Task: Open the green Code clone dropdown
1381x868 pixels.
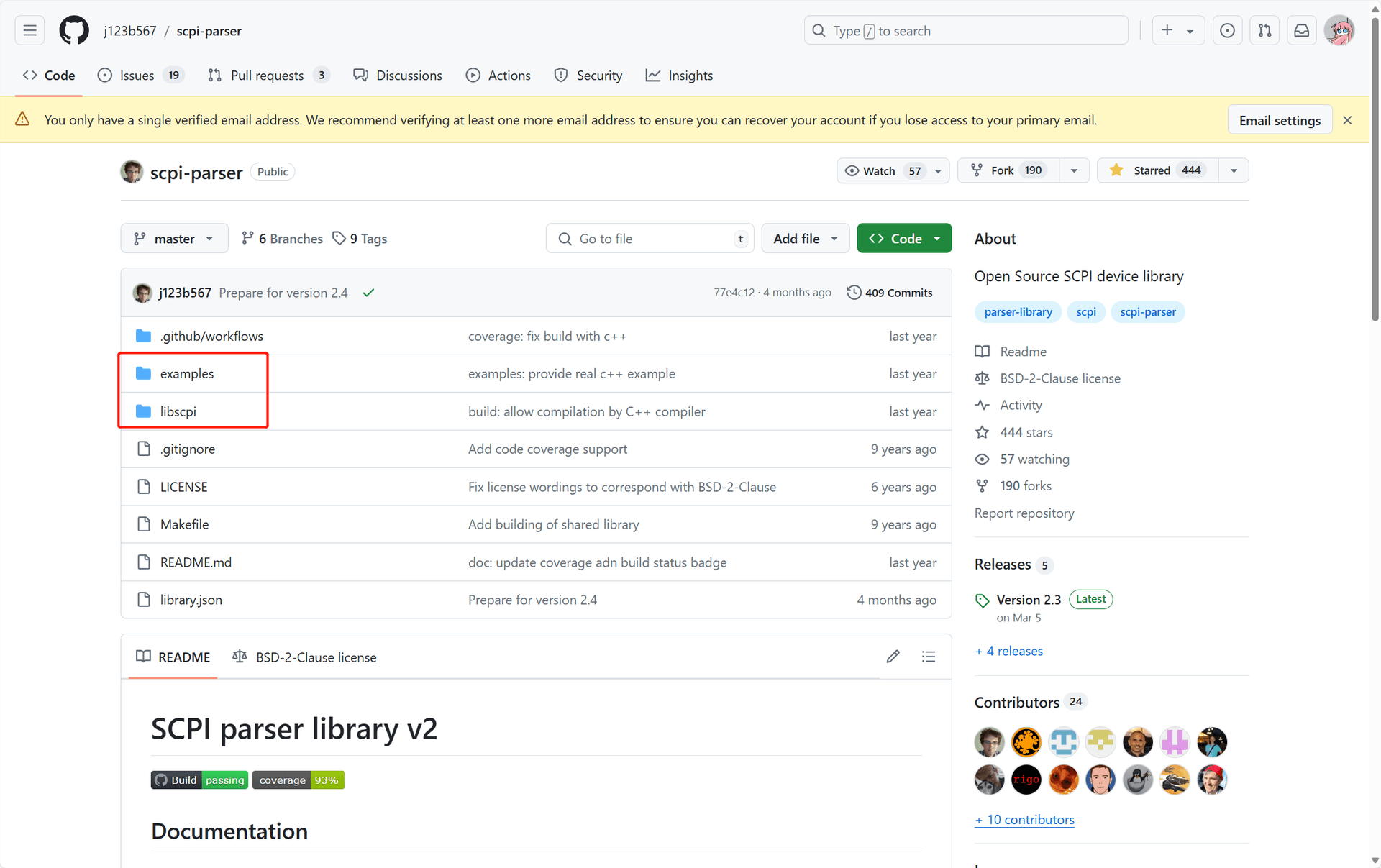Action: click(x=904, y=238)
